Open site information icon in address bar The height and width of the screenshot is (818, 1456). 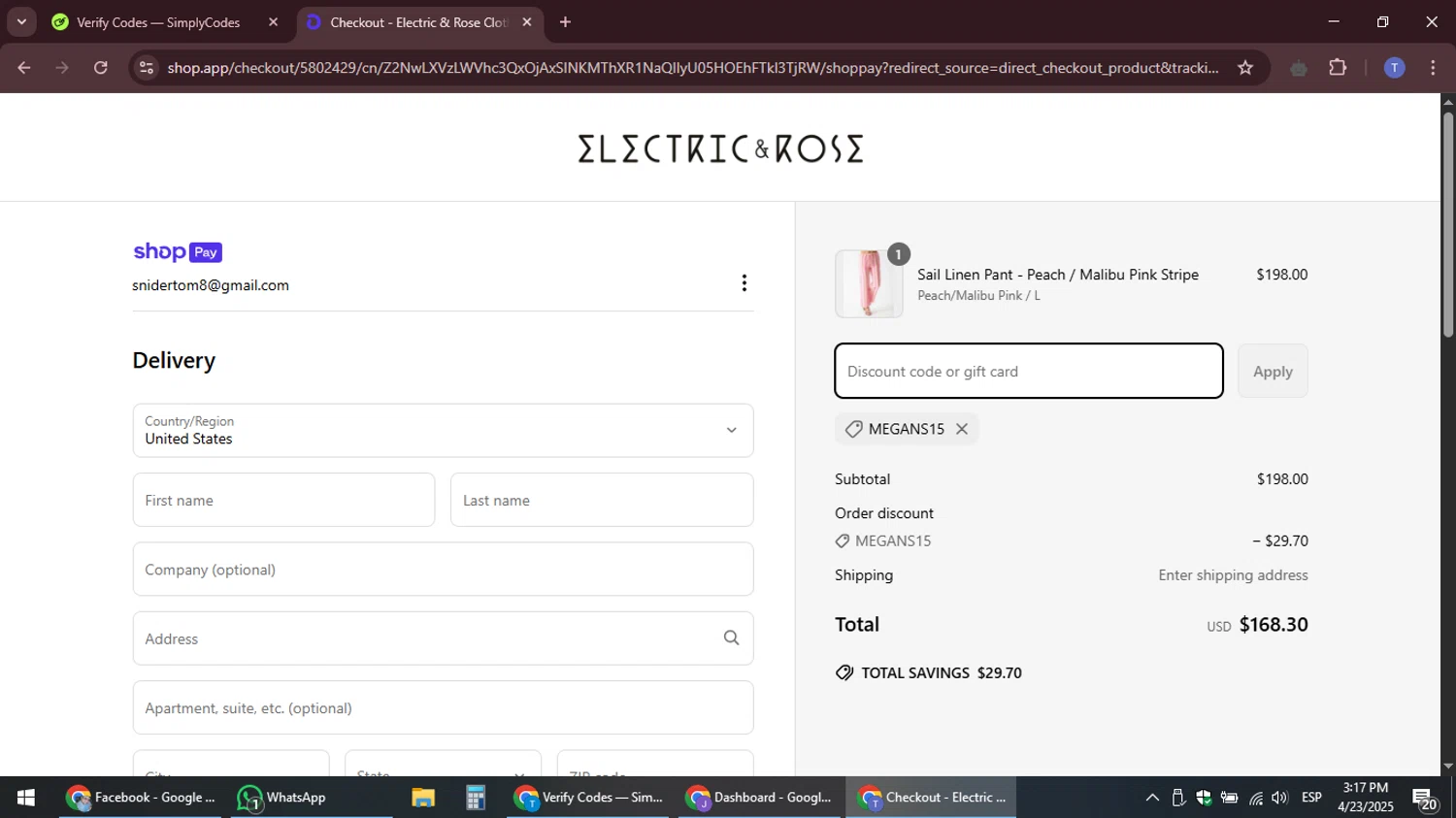[147, 68]
